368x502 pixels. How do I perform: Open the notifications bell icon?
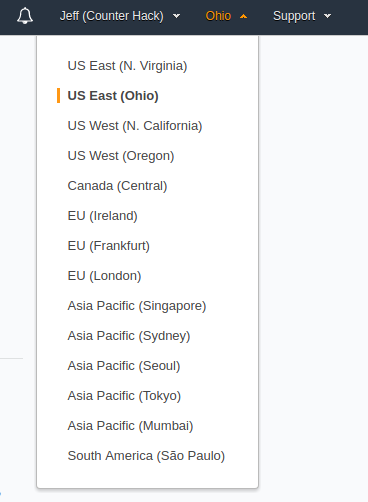(25, 16)
